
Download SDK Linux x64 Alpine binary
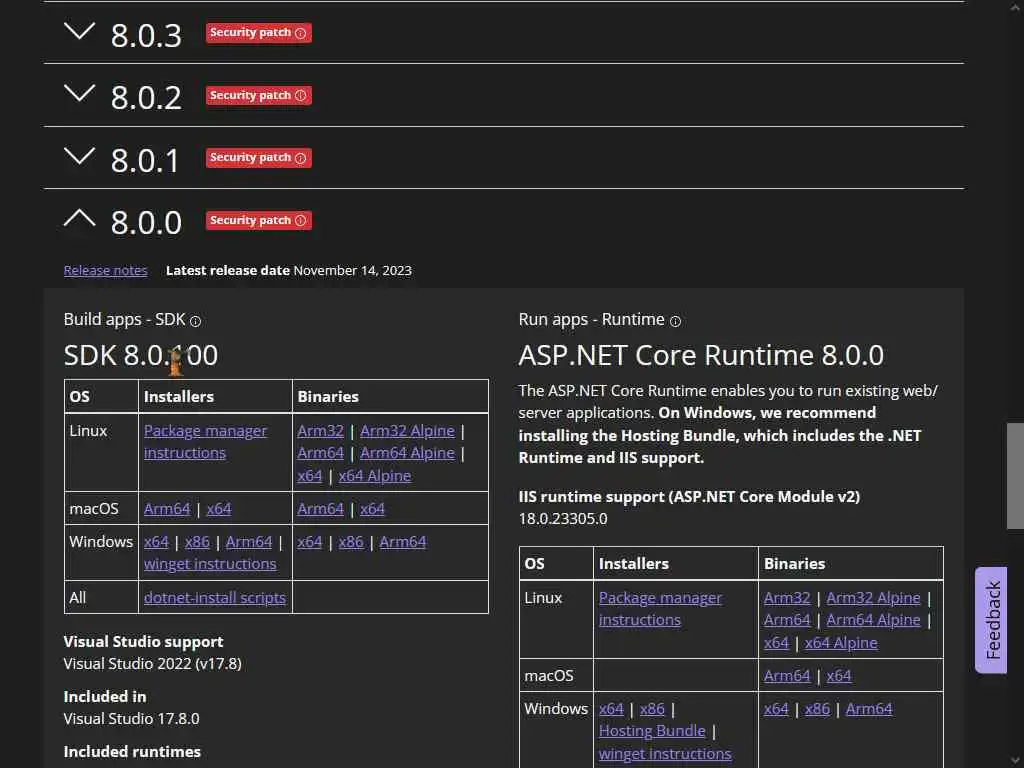tap(375, 476)
